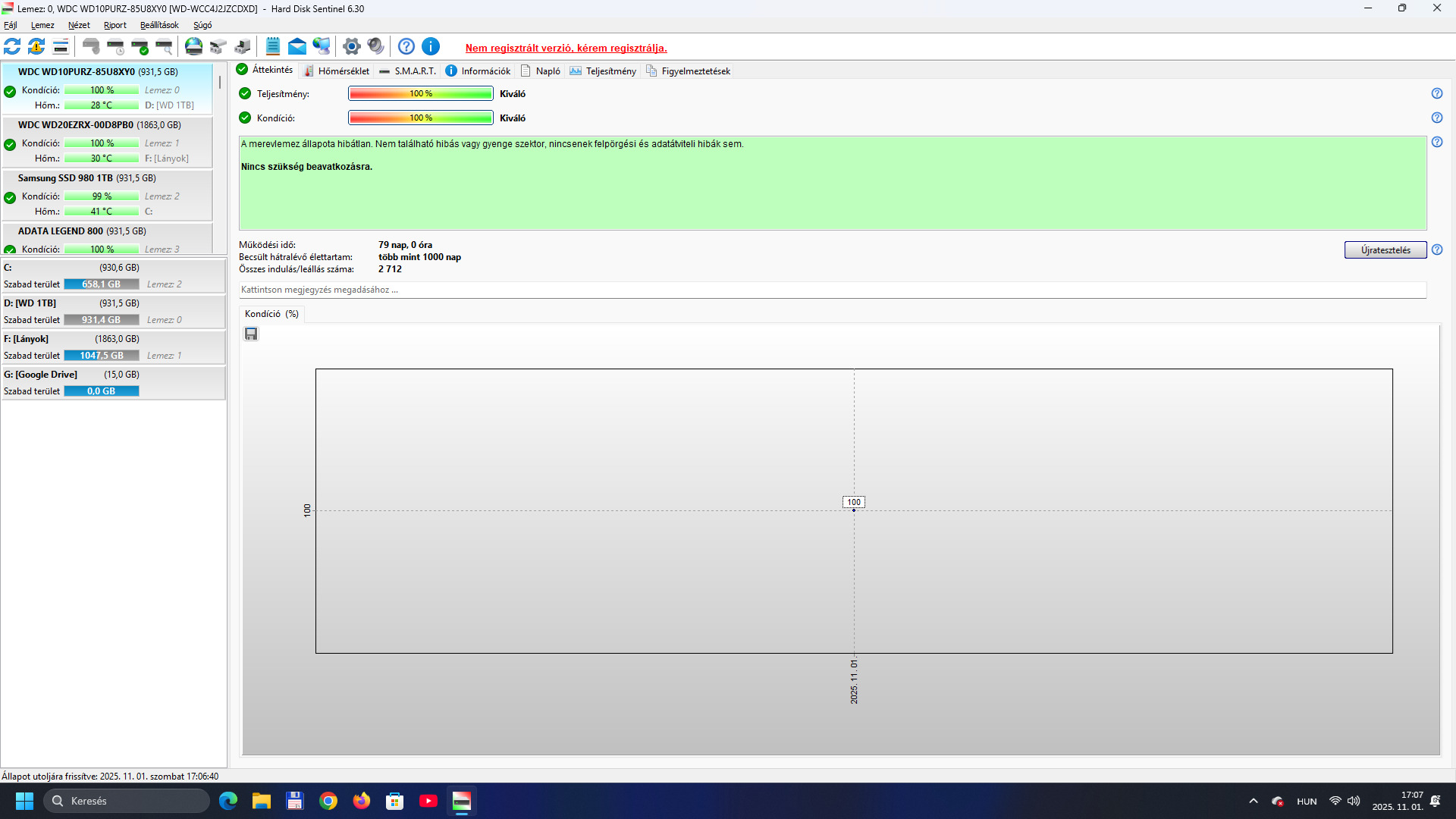Click the refresh-with-warning toolbar icon
This screenshot has width=1456, height=819.
point(36,47)
